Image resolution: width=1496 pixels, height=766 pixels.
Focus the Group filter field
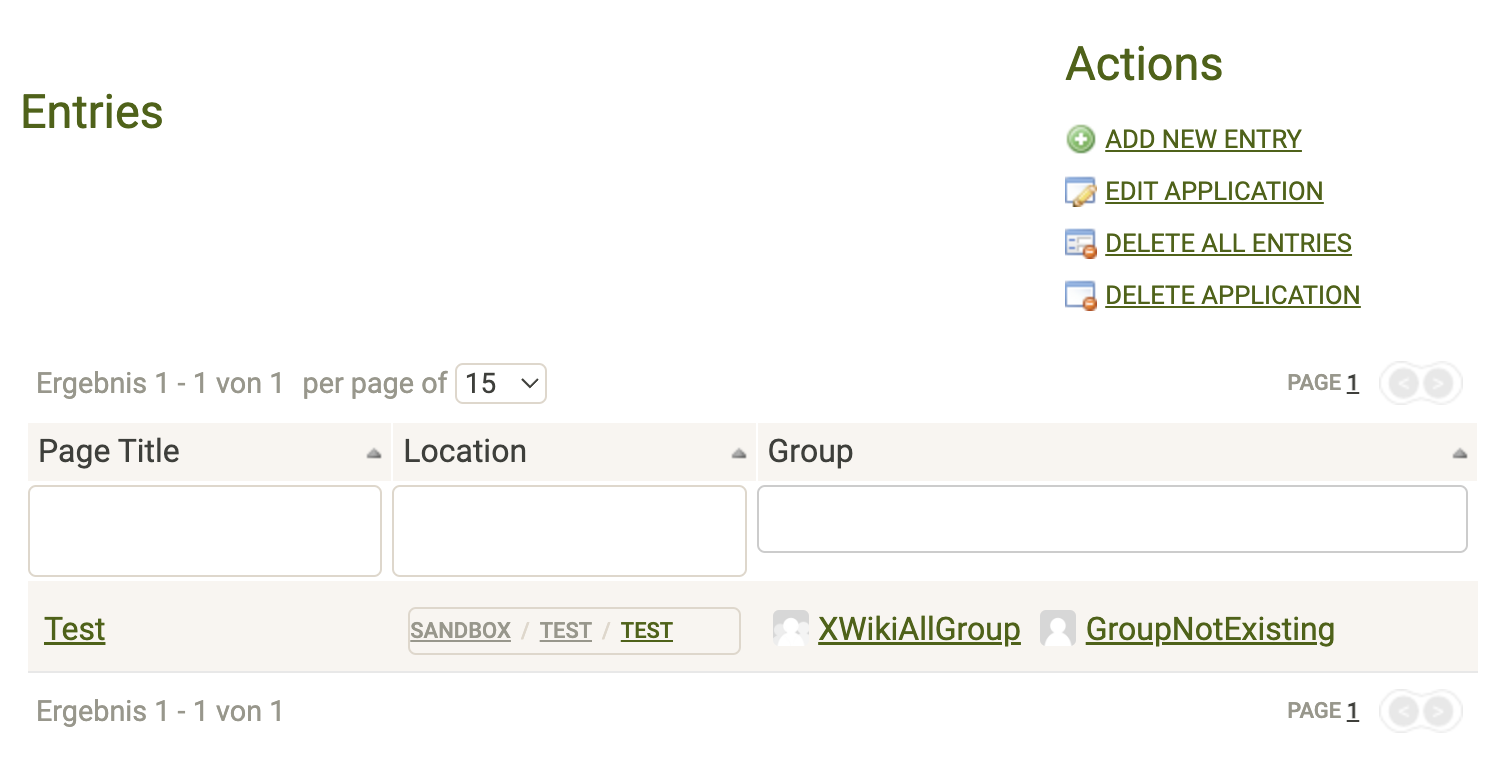tap(1112, 518)
